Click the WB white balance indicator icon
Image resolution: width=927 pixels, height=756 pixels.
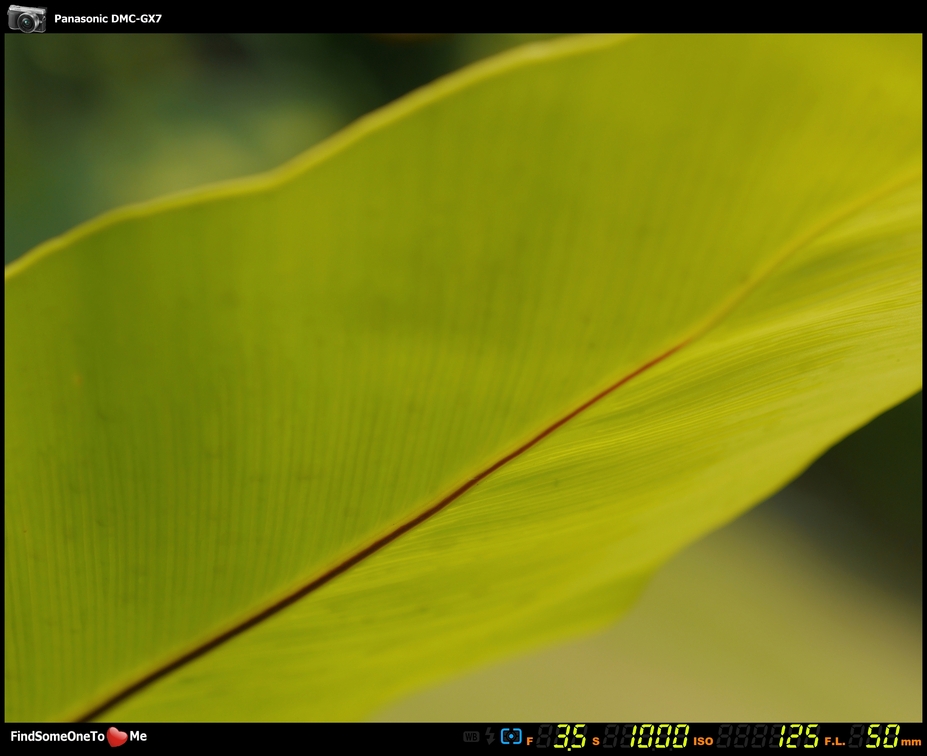[x=471, y=736]
